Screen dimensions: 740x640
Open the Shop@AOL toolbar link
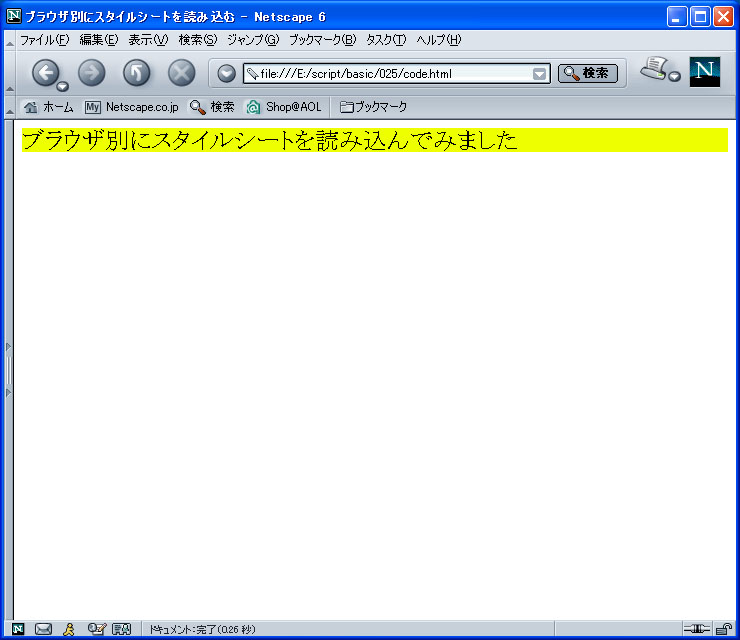pyautogui.click(x=284, y=107)
